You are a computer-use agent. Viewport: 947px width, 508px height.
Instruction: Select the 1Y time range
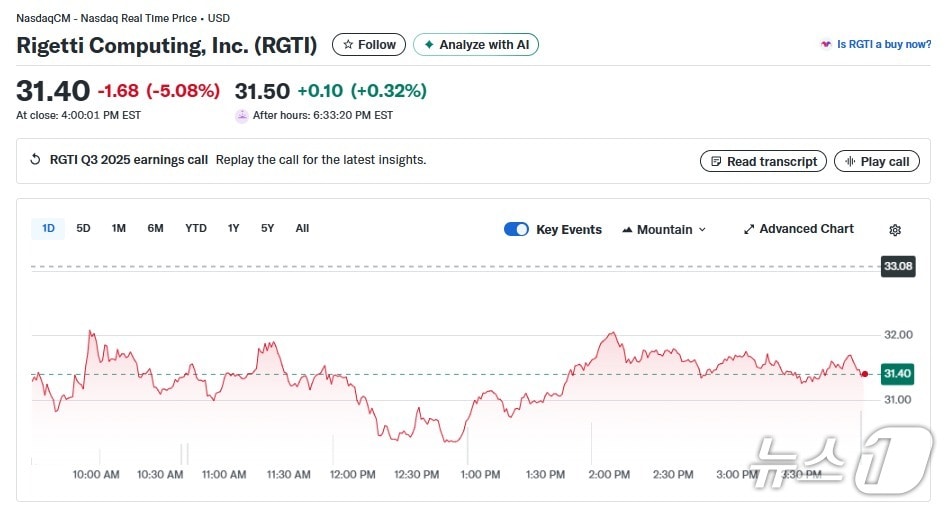pyautogui.click(x=233, y=228)
